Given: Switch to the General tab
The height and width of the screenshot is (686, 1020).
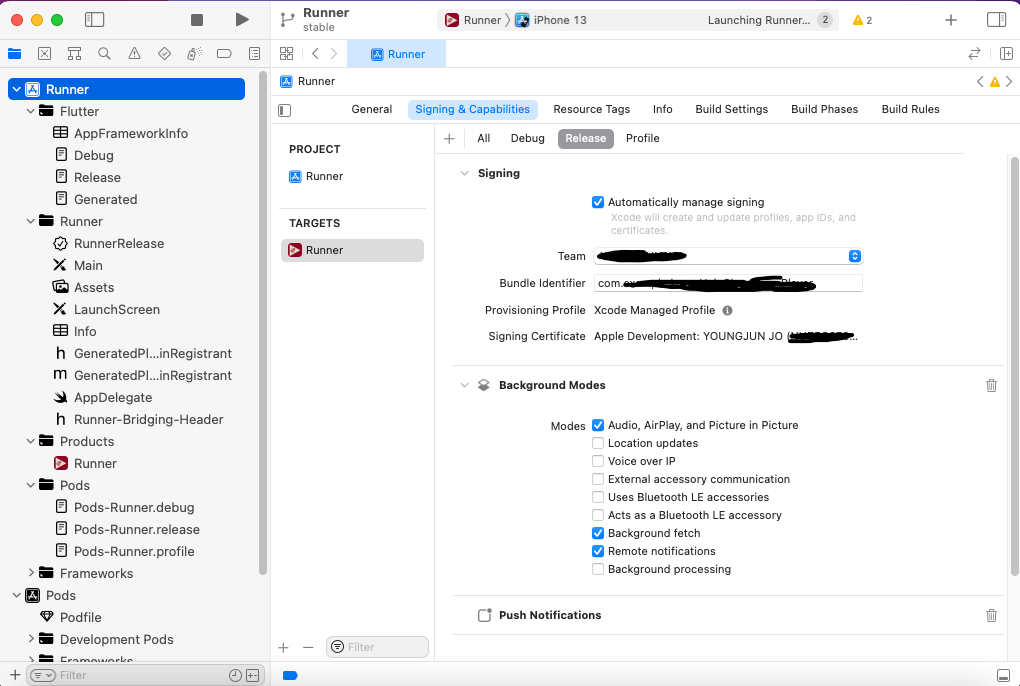Looking at the screenshot, I should tap(371, 109).
